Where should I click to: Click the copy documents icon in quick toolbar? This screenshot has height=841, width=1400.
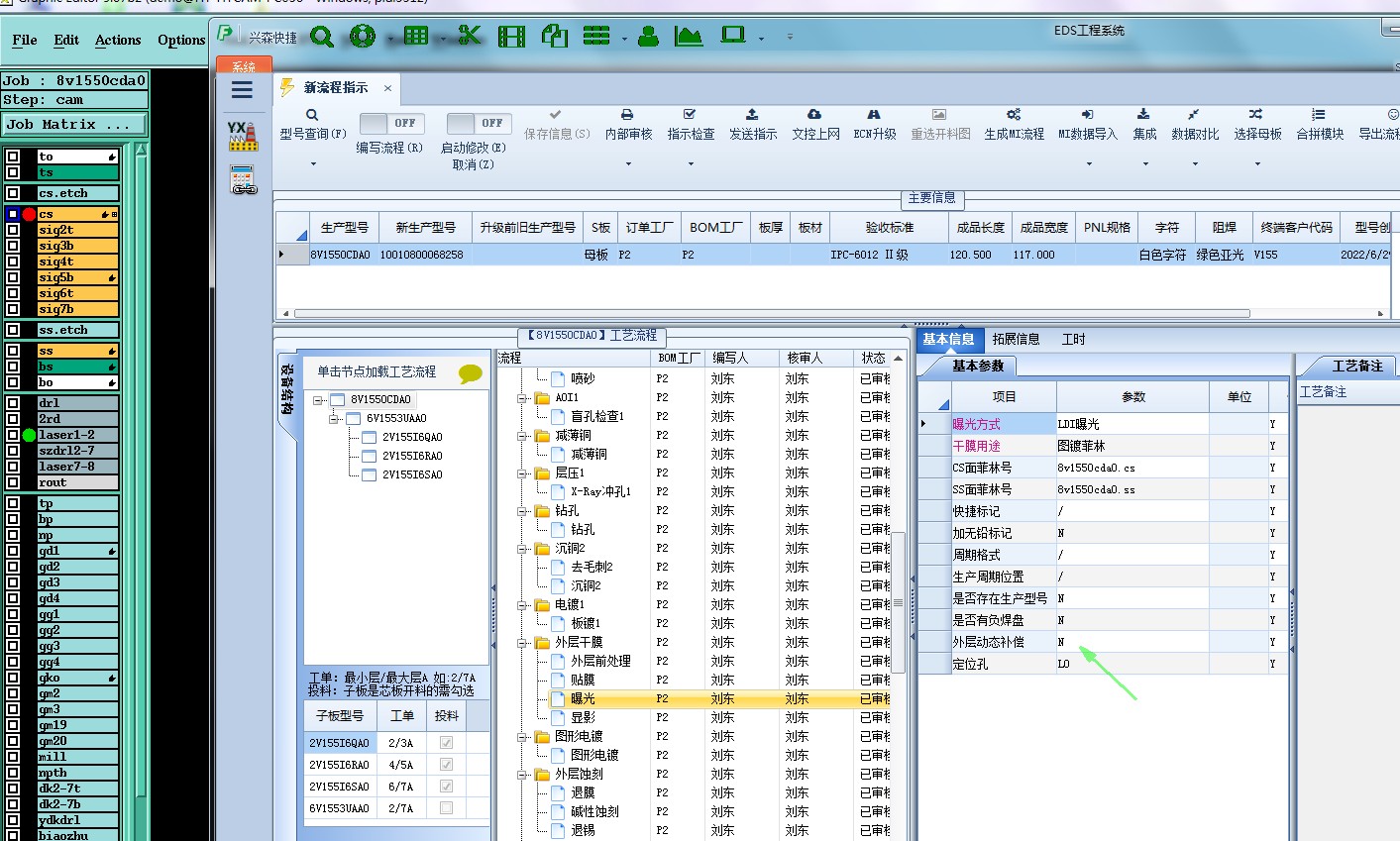tap(554, 37)
